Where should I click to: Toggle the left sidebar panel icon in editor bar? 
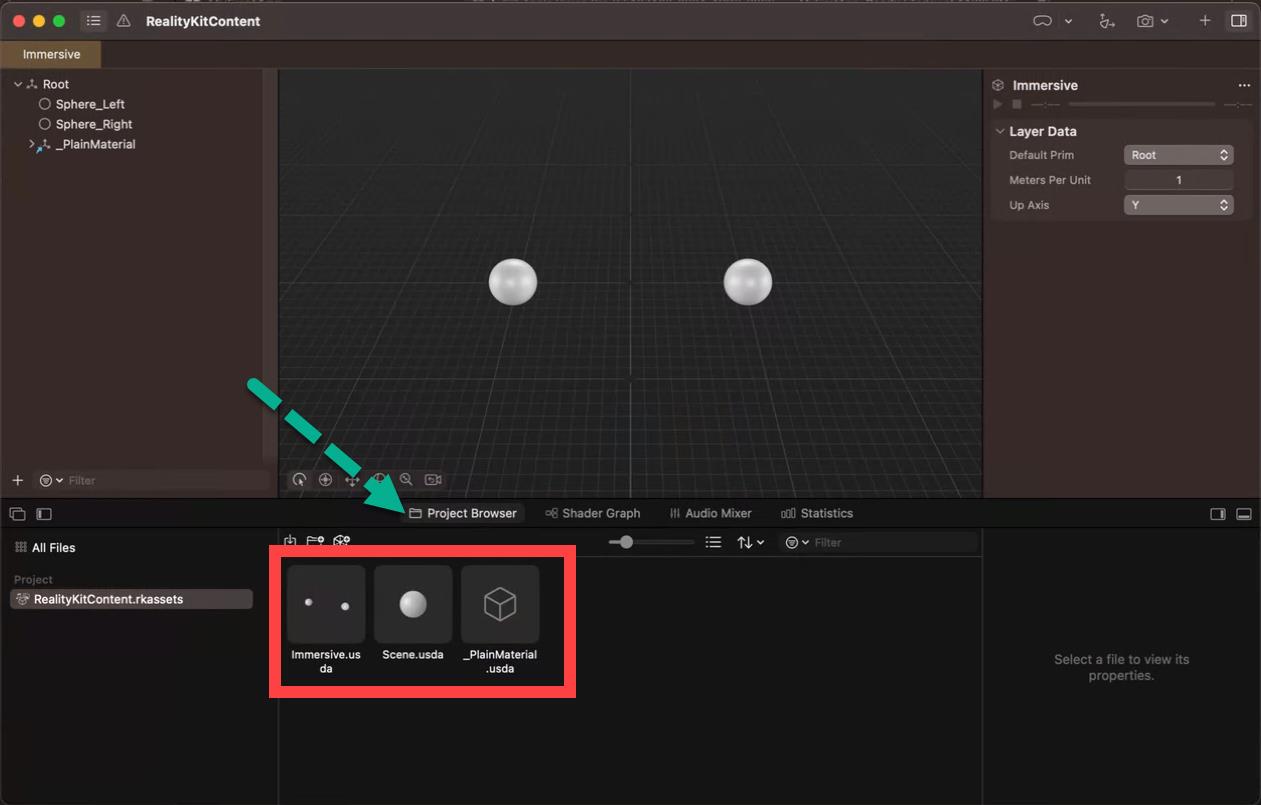pos(44,514)
